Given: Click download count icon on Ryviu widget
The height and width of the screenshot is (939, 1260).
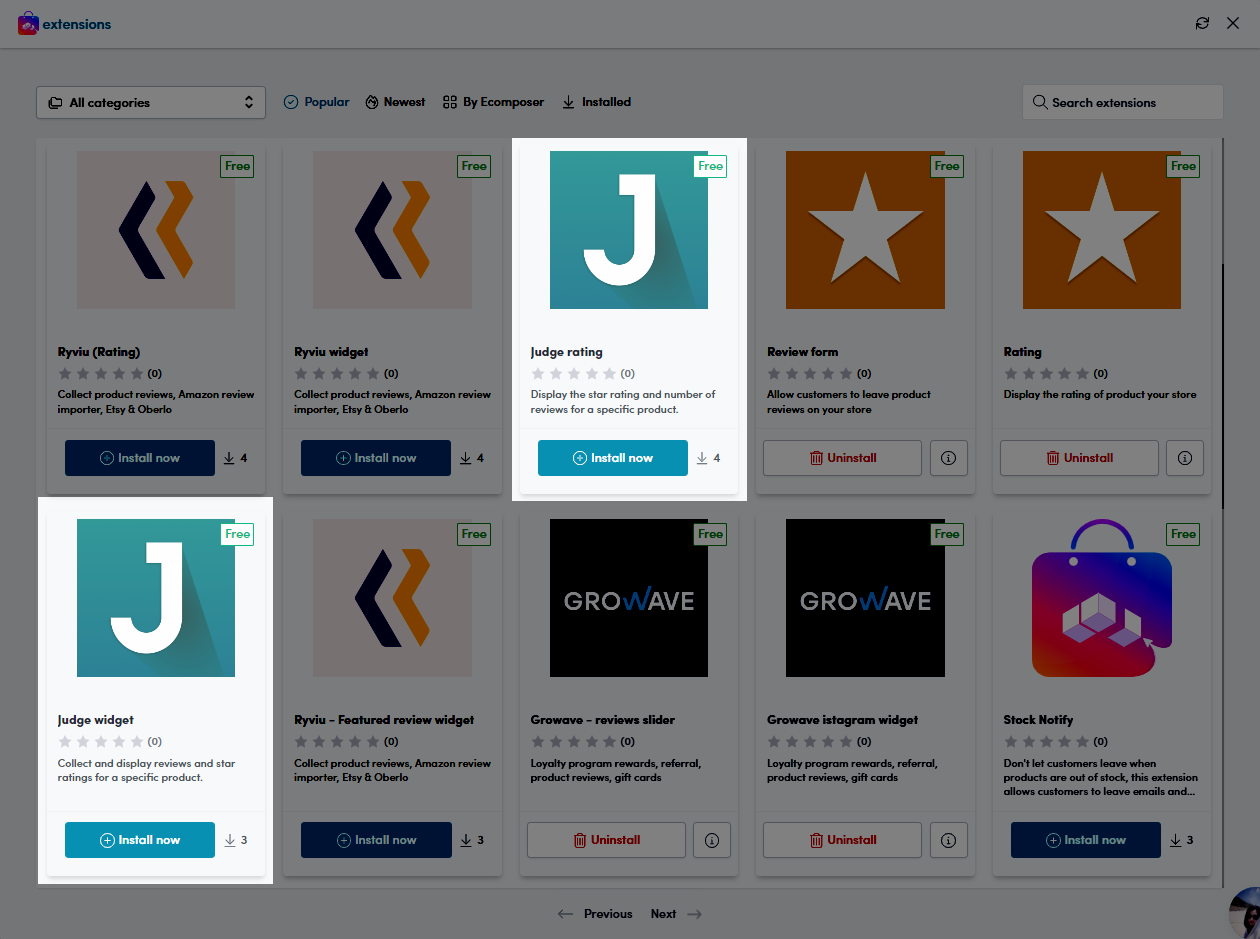Looking at the screenshot, I should [x=466, y=458].
